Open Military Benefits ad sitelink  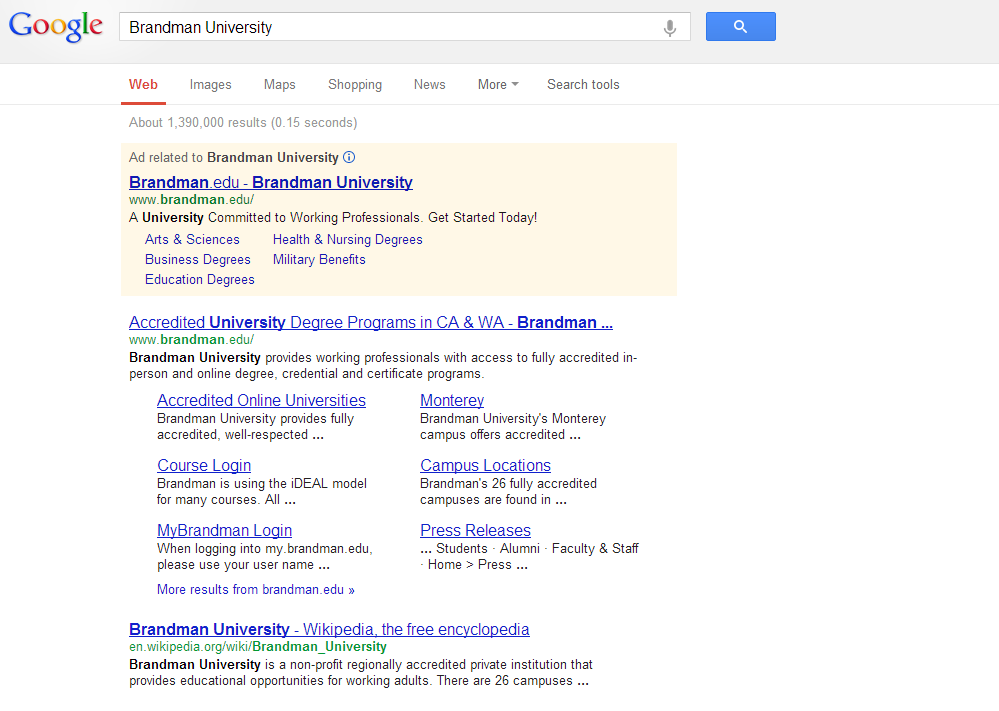(319, 259)
